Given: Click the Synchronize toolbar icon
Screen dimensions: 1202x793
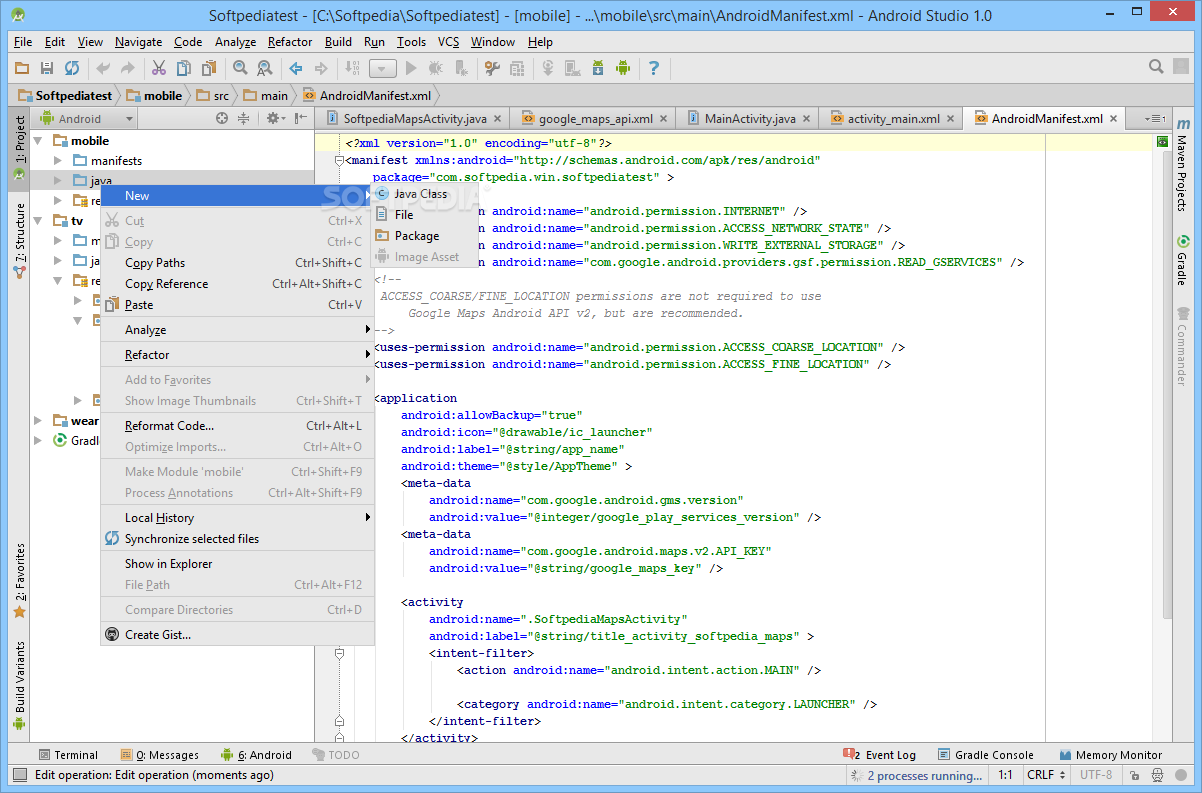Looking at the screenshot, I should click(72, 68).
